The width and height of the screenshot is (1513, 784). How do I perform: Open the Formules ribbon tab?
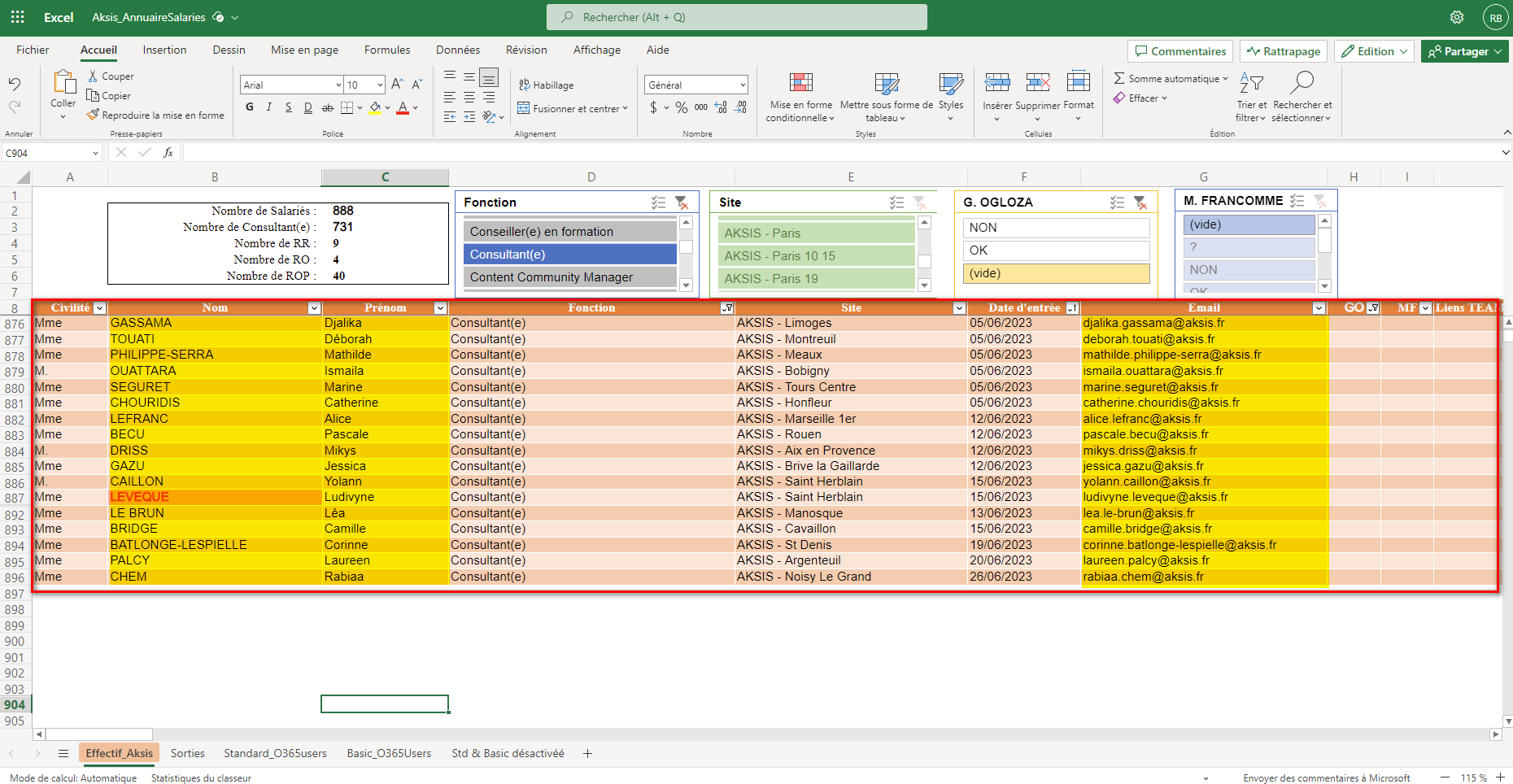click(x=387, y=50)
